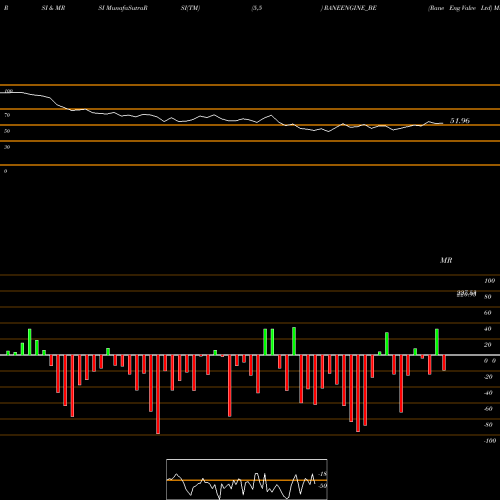Click the overlapping price label near 80

click(x=466, y=294)
